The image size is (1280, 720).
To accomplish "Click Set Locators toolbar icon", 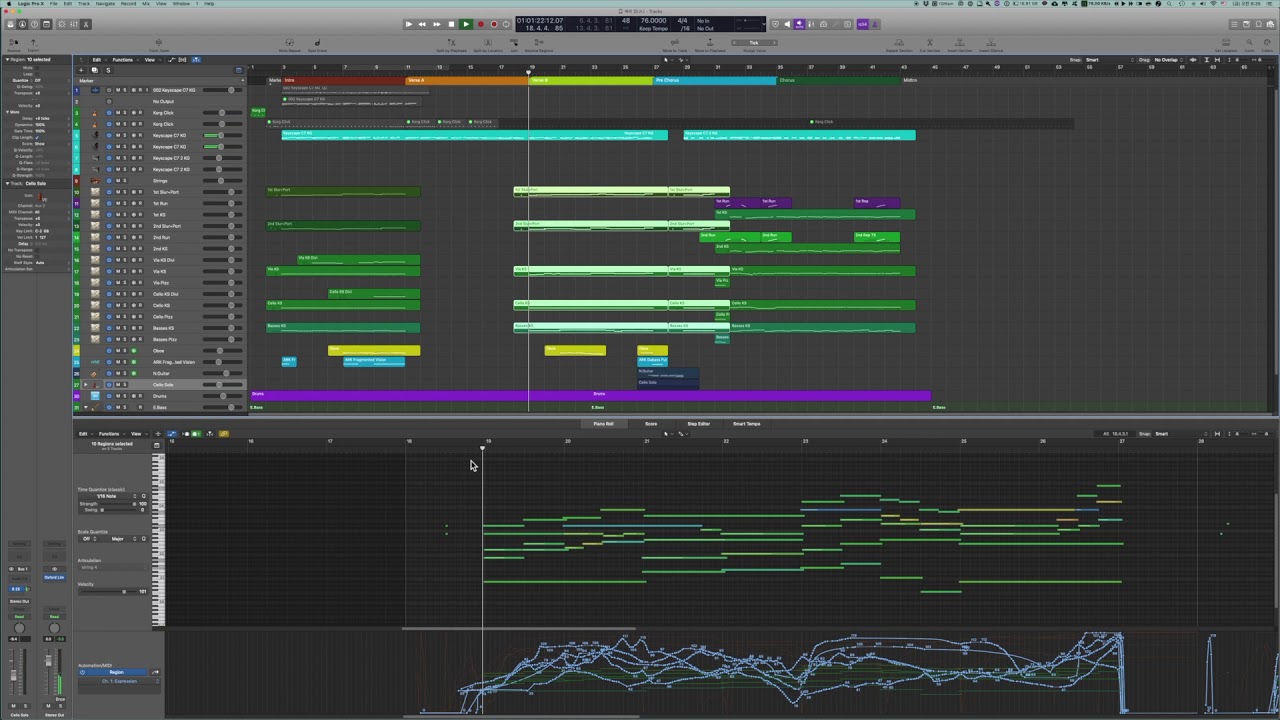I will click(x=1226, y=45).
